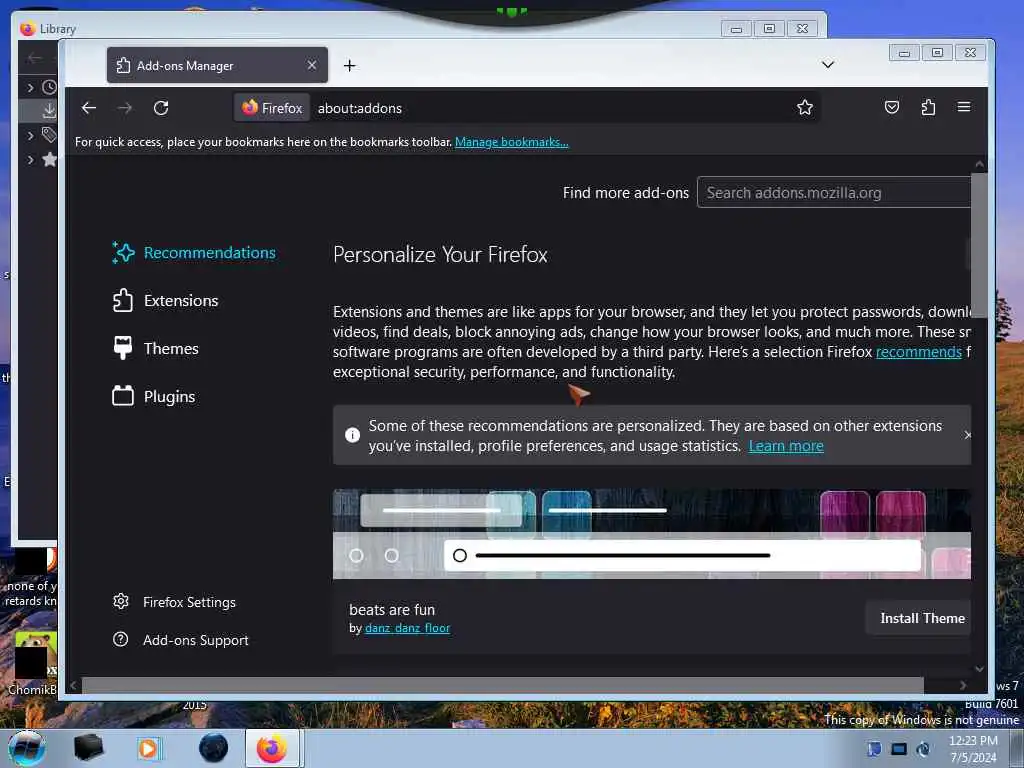1024x768 pixels.
Task: Click the vertical scrollbar thumb of page
Action: pyautogui.click(x=979, y=245)
